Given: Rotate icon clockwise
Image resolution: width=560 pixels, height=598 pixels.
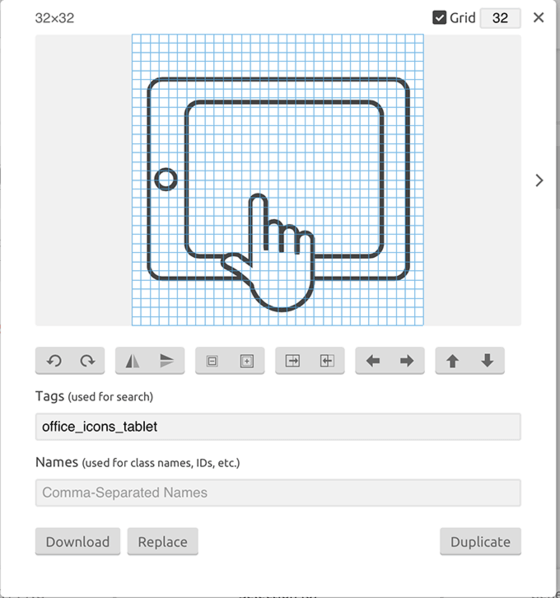Looking at the screenshot, I should [x=87, y=360].
